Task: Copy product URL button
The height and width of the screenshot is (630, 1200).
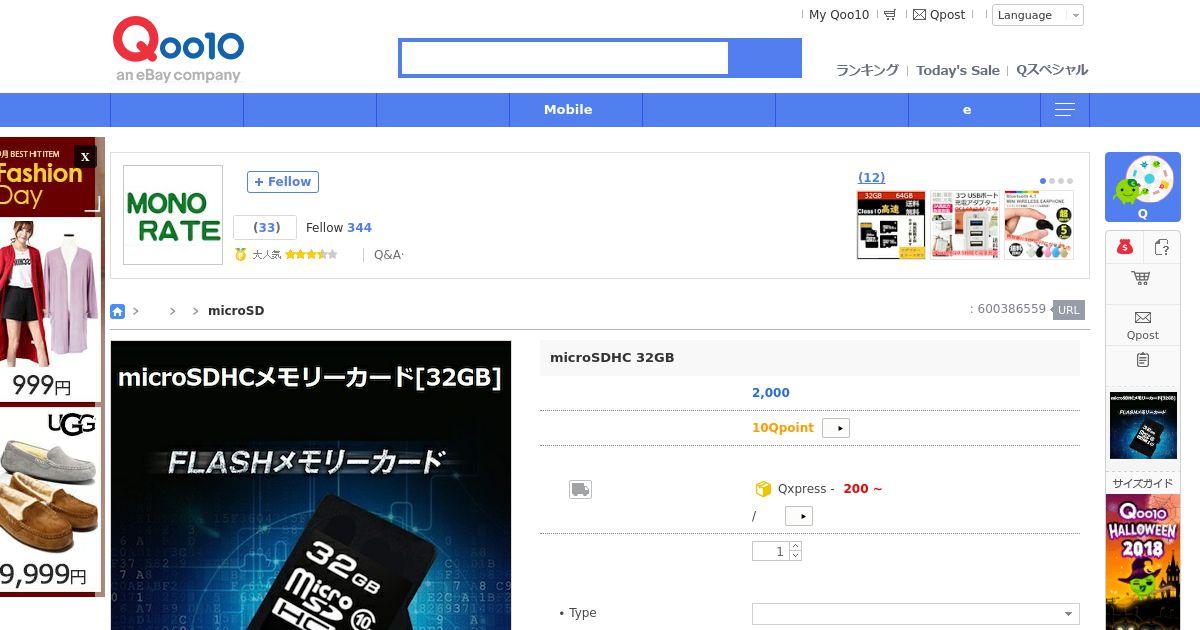Action: coord(1069,310)
